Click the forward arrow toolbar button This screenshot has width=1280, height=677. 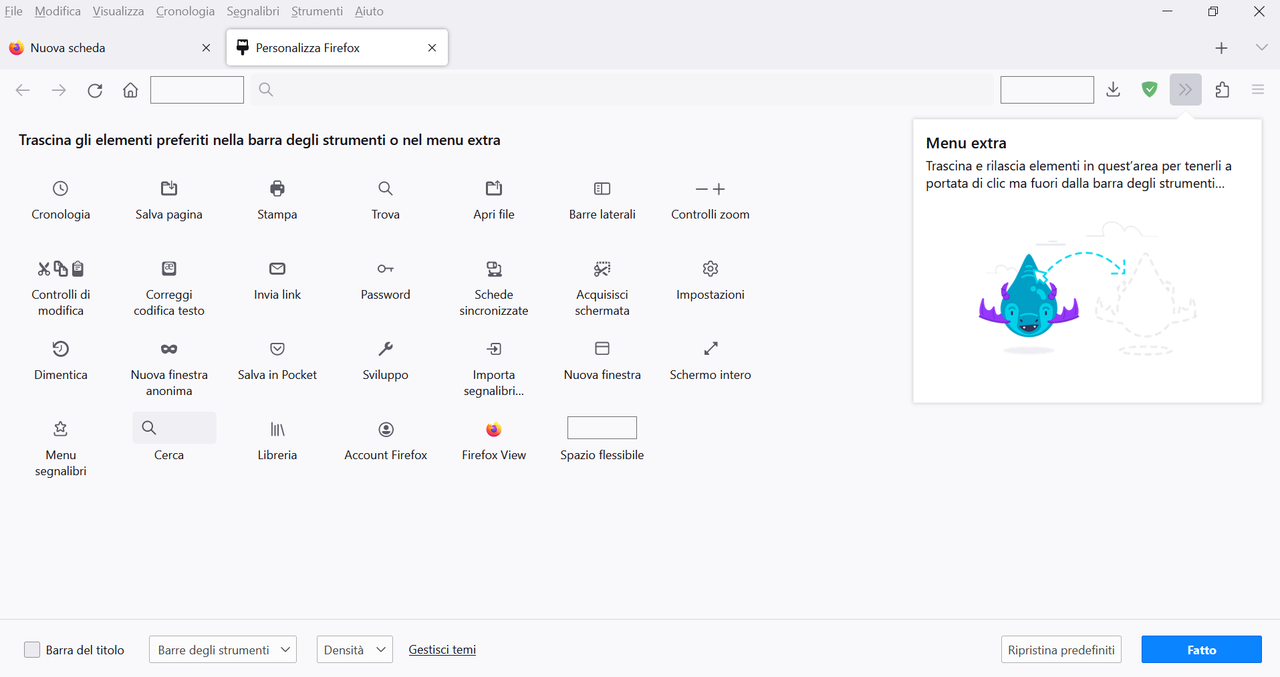tap(59, 90)
